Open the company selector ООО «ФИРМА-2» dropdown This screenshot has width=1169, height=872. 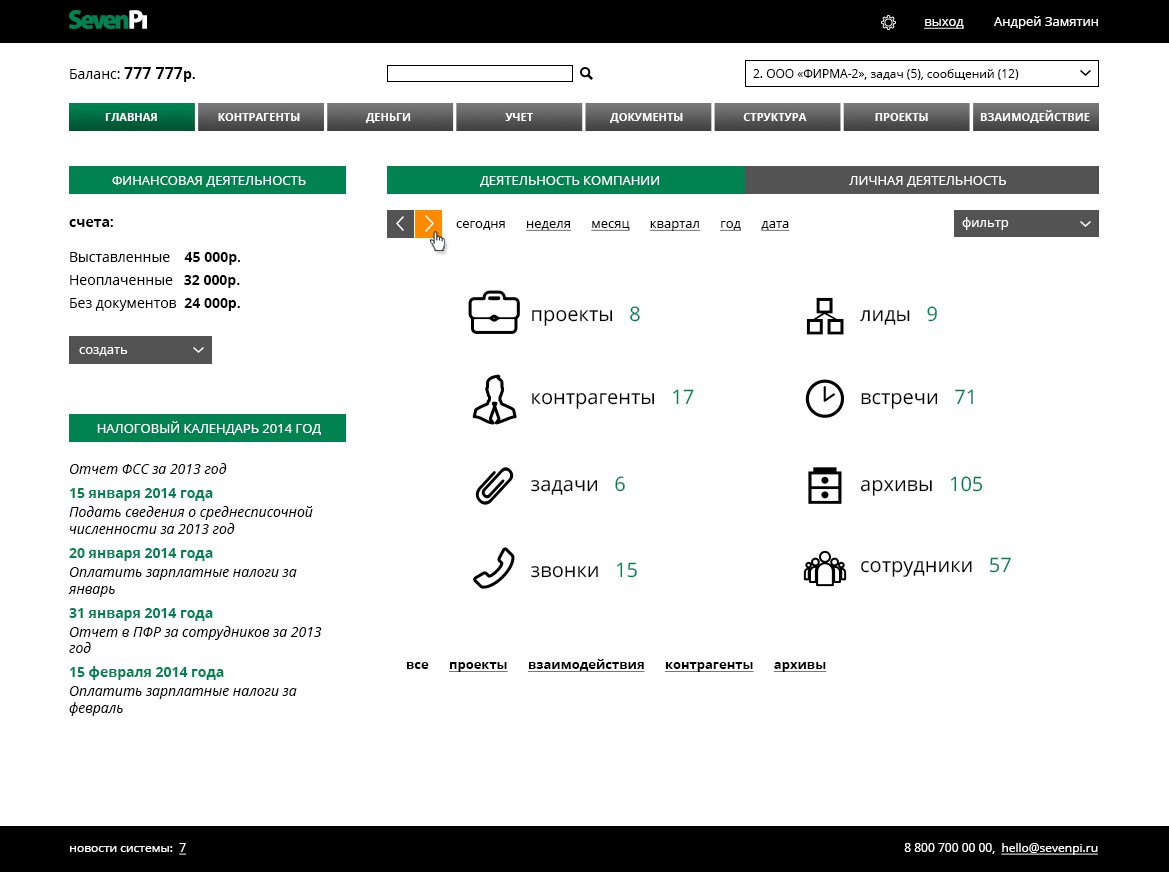[x=921, y=73]
